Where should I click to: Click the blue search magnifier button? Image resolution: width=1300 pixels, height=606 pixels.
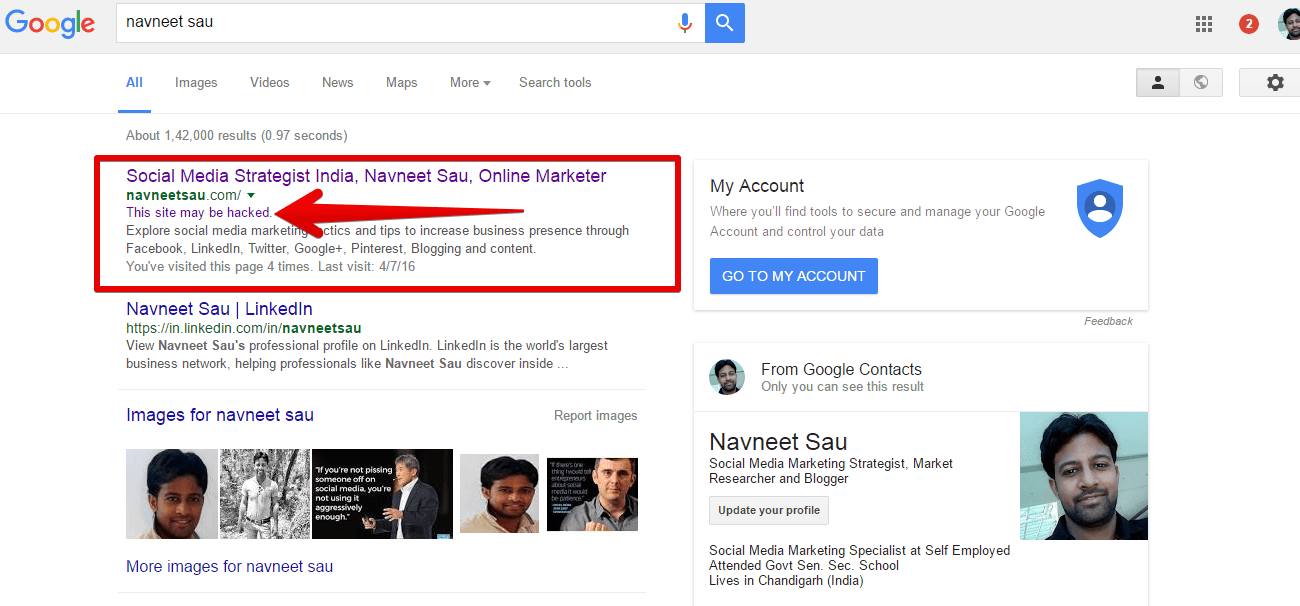pos(725,22)
